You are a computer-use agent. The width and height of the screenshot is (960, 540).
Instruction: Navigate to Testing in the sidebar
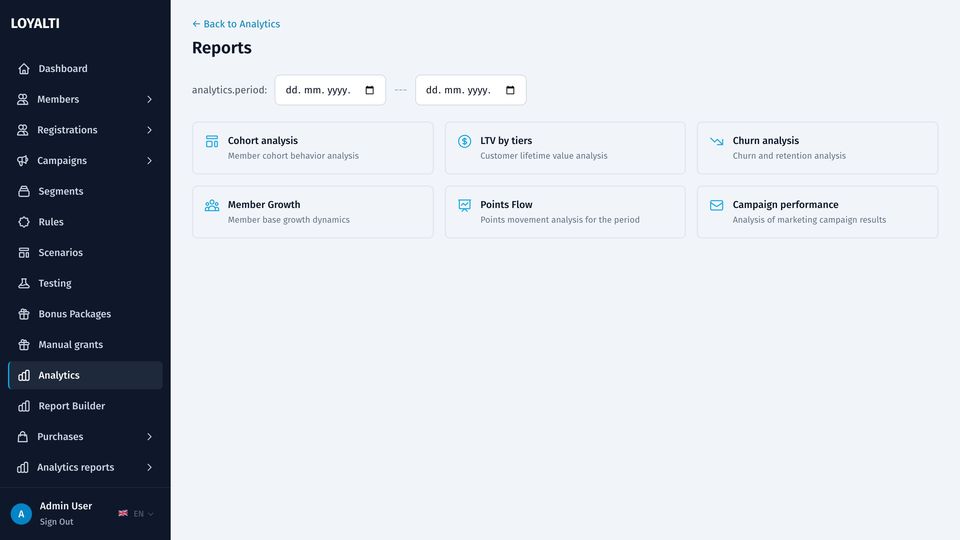pyautogui.click(x=86, y=283)
